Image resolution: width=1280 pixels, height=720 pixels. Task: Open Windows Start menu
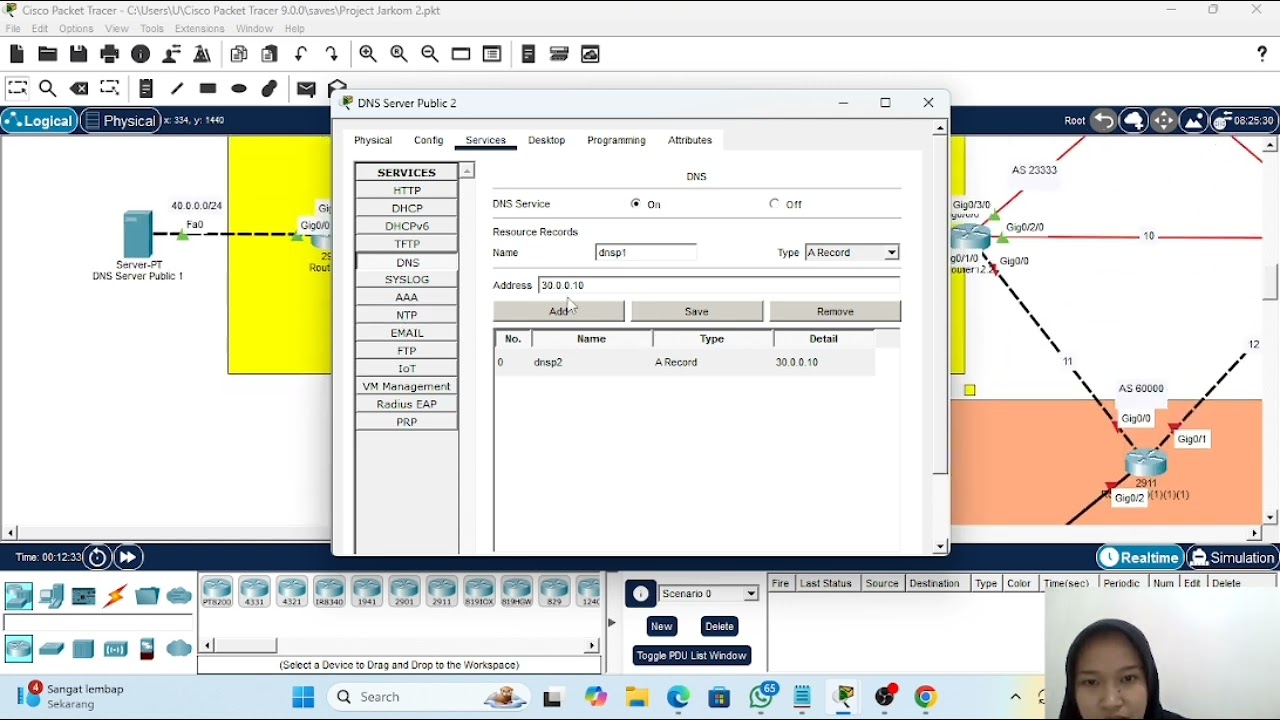303,697
